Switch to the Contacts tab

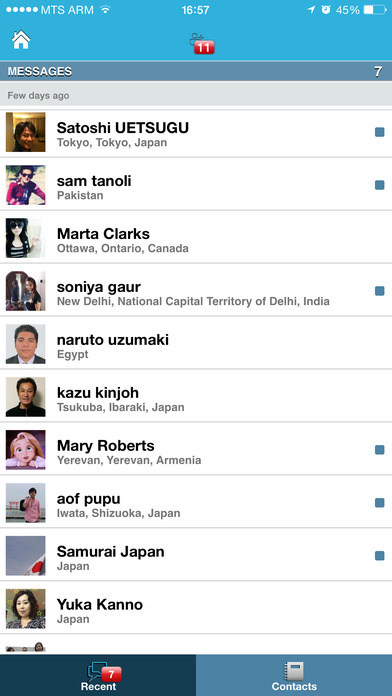(294, 676)
